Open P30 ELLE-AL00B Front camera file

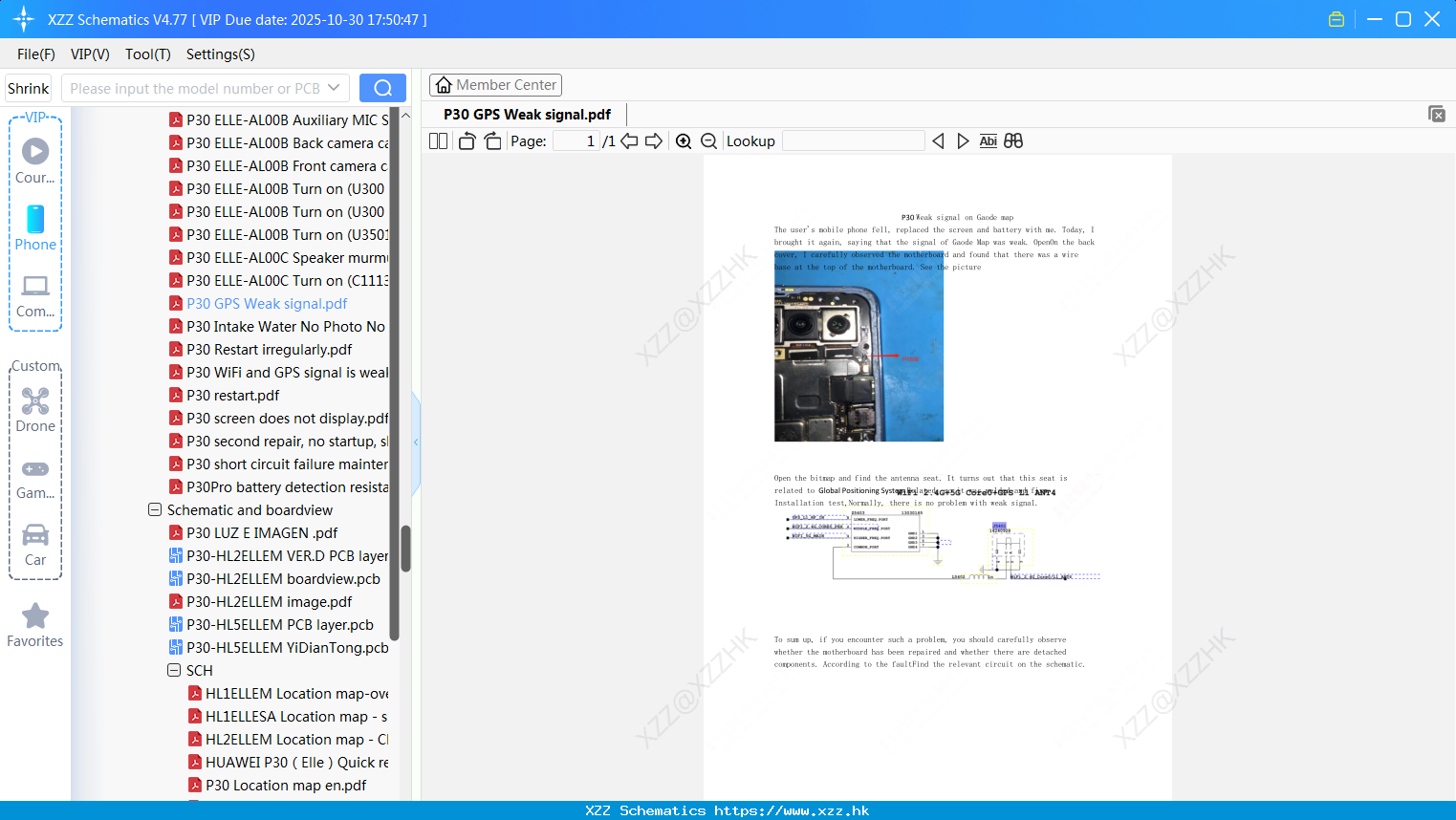(x=278, y=166)
